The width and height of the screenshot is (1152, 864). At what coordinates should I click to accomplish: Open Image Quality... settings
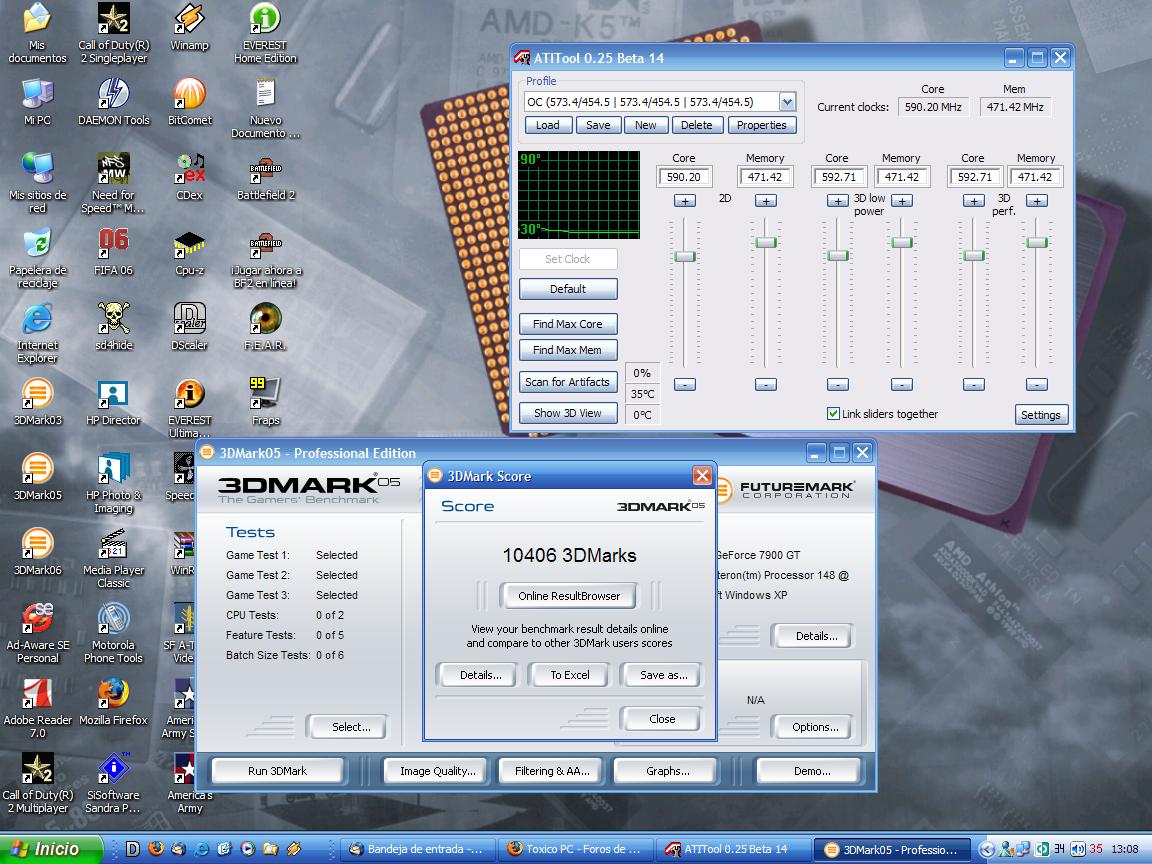[437, 771]
